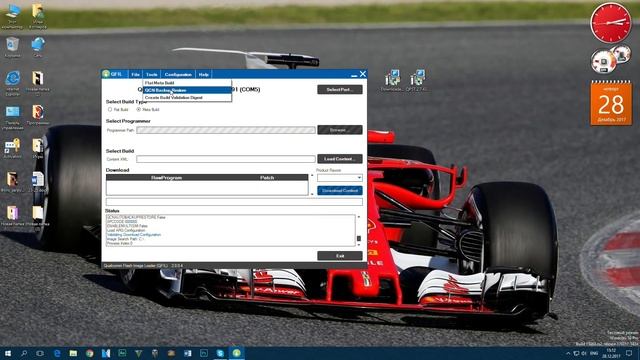
Task: Open Word from the taskbar
Action: pos(187,353)
